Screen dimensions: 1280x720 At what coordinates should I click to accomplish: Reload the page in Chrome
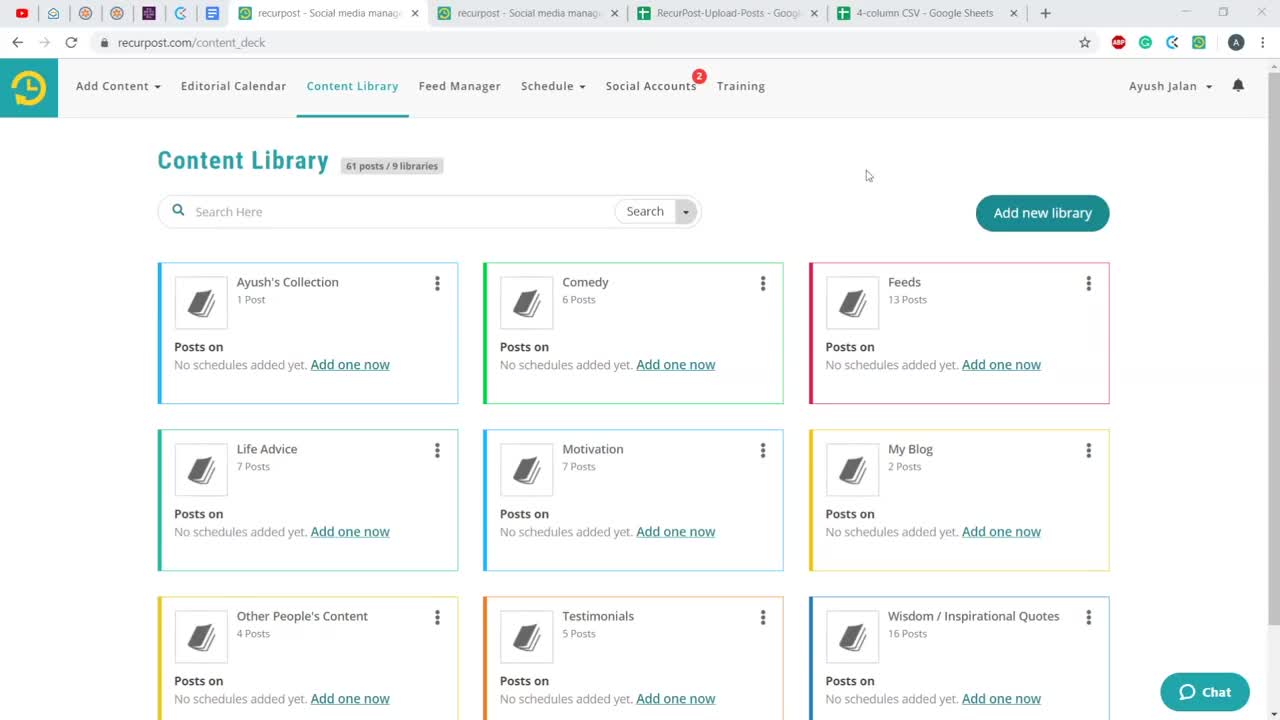tap(71, 42)
